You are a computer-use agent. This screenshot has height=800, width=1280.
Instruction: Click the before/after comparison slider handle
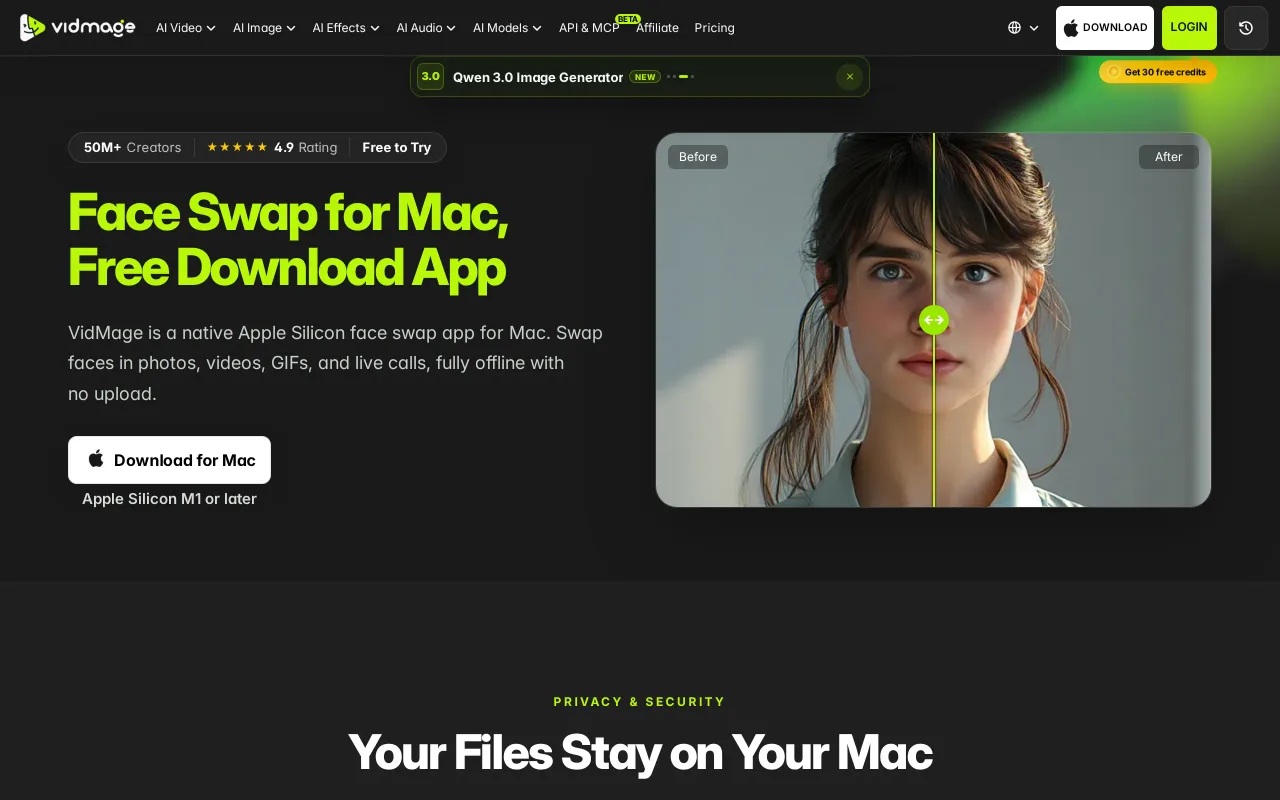tap(934, 320)
